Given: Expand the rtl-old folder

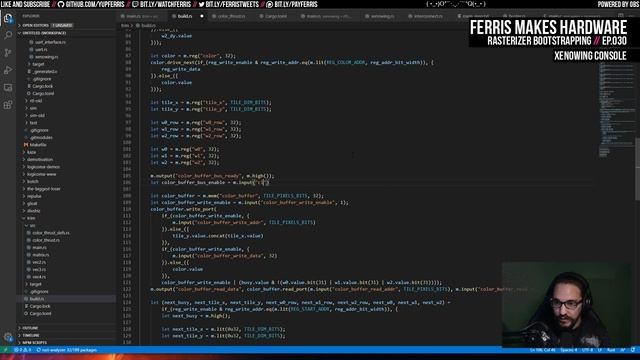Looking at the screenshot, I should 35,101.
